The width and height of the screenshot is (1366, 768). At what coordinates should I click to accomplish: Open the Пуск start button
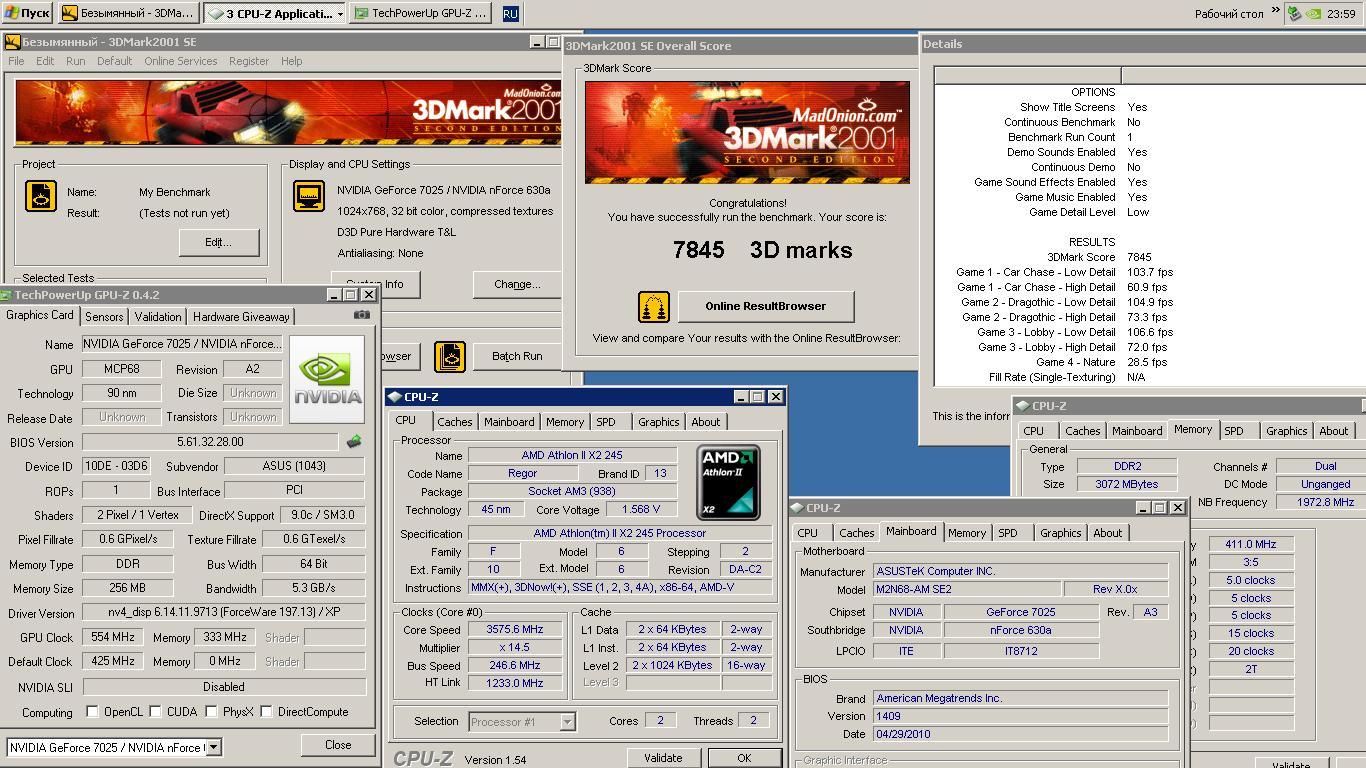click(x=27, y=13)
